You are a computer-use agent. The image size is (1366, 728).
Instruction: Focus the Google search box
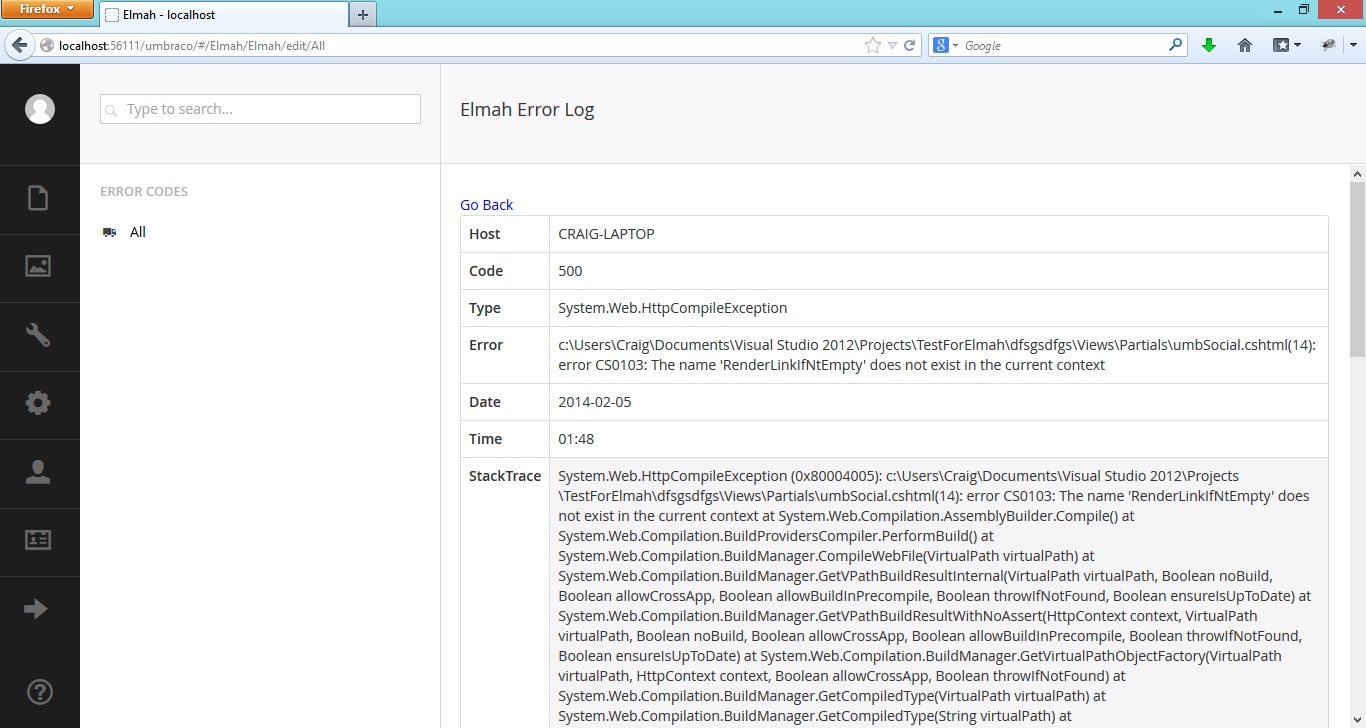1065,45
